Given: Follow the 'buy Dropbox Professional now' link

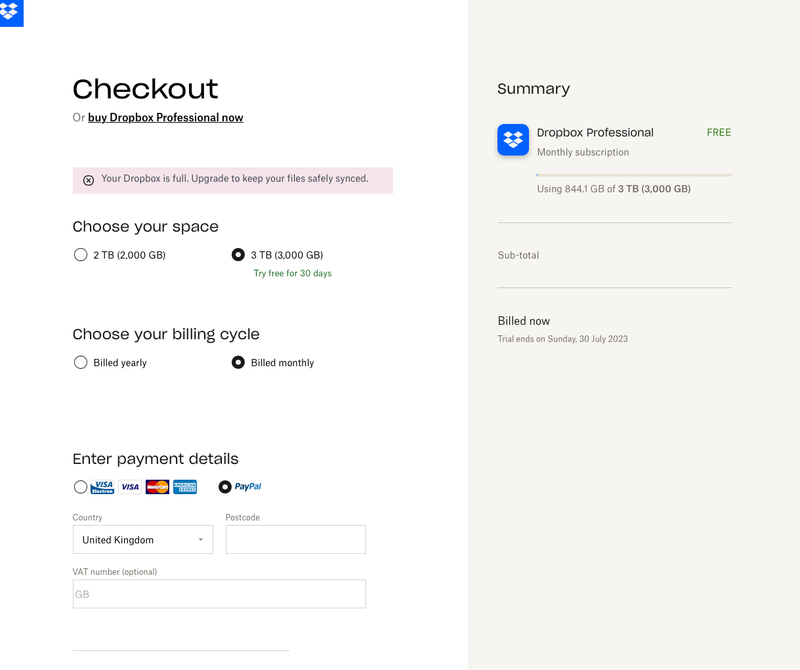Looking at the screenshot, I should (x=165, y=118).
